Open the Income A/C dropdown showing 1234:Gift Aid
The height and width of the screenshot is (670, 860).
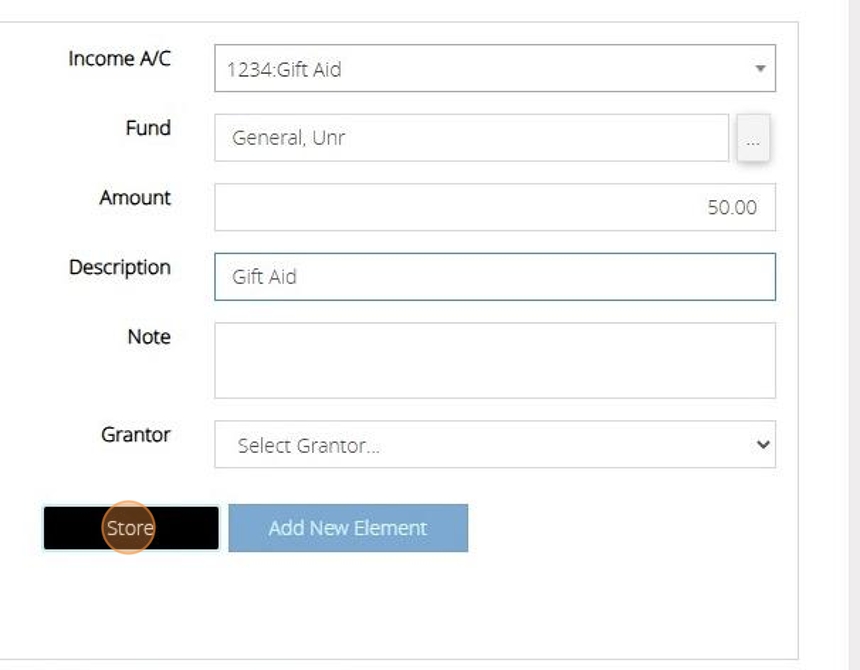point(480,69)
